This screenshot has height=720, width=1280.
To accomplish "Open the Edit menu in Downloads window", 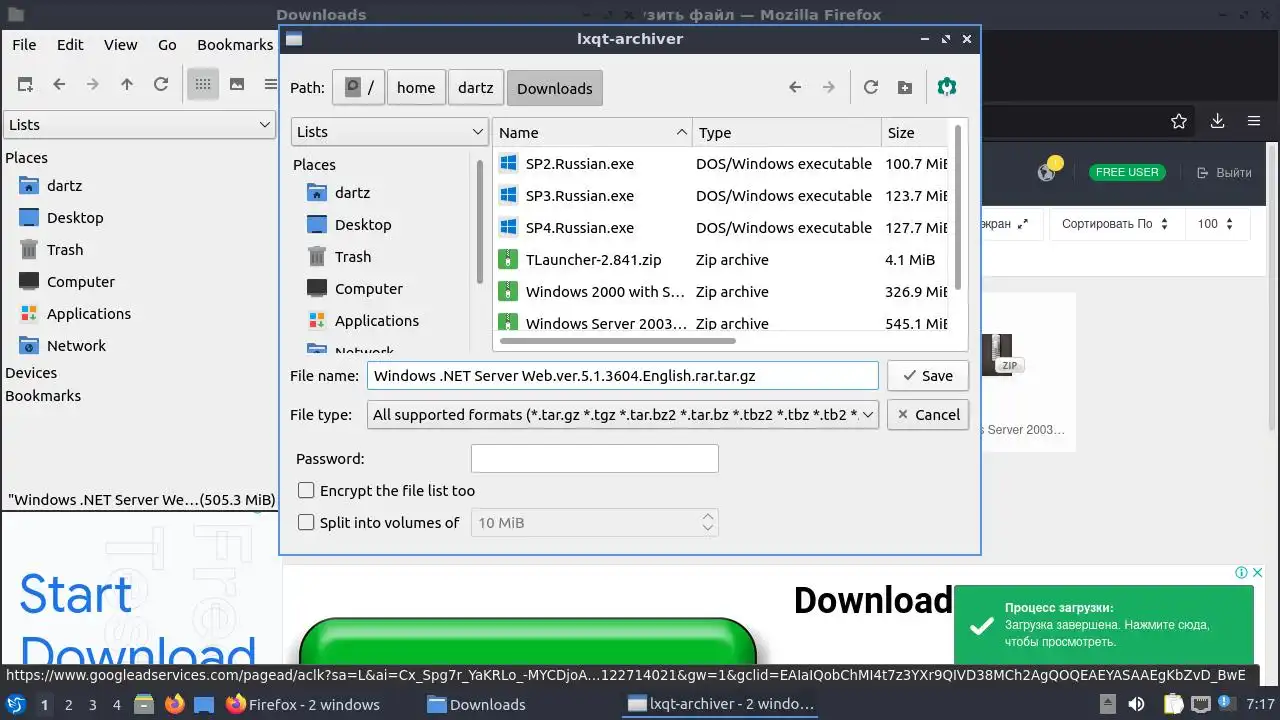I will coord(70,45).
